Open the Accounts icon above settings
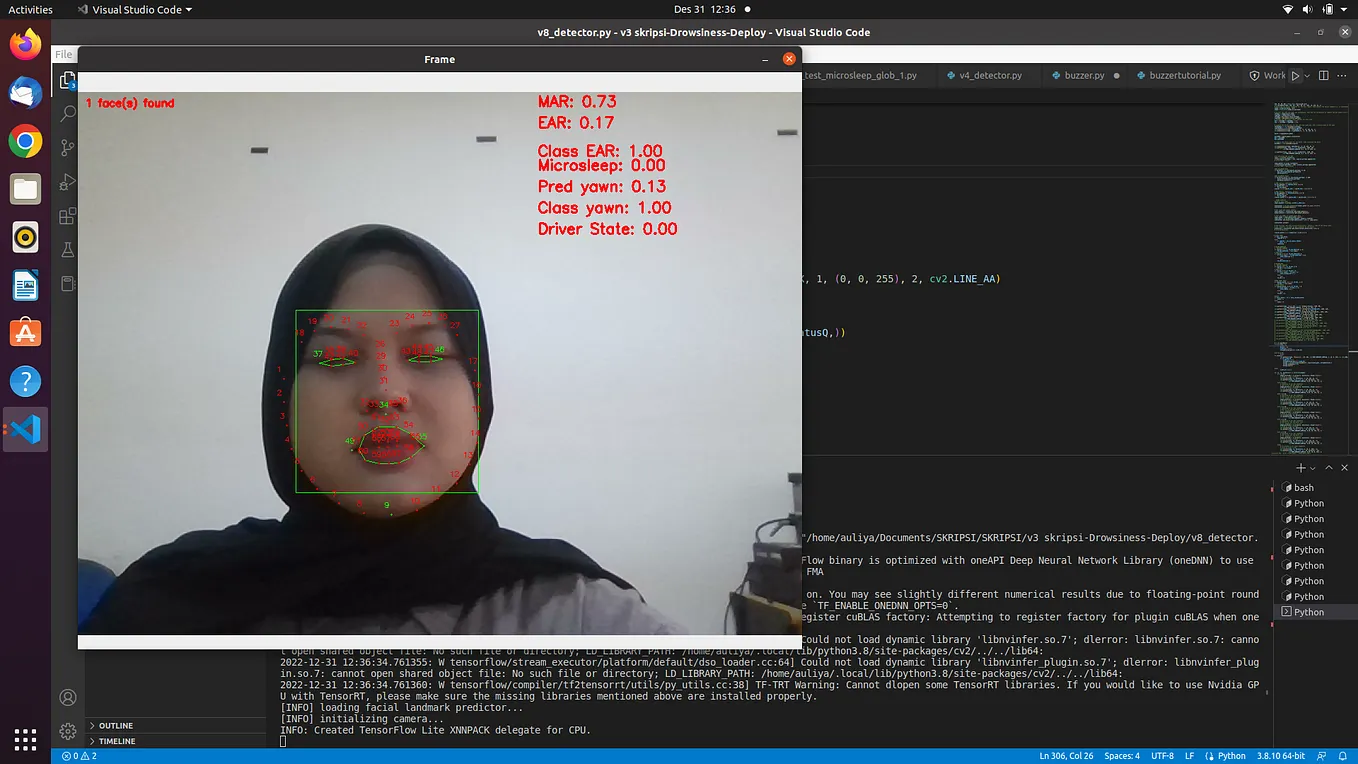Image resolution: width=1358 pixels, height=764 pixels. (x=67, y=697)
